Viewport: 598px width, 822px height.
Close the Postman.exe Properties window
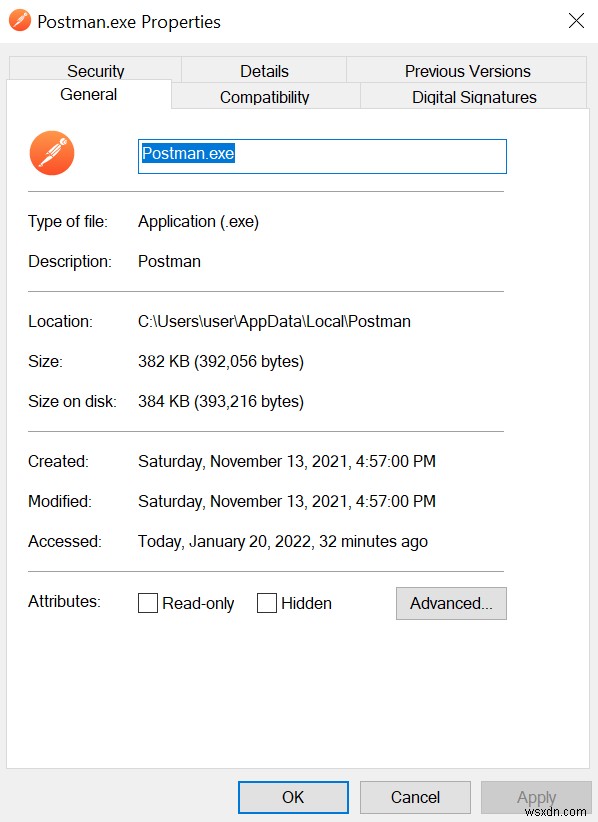tap(576, 20)
